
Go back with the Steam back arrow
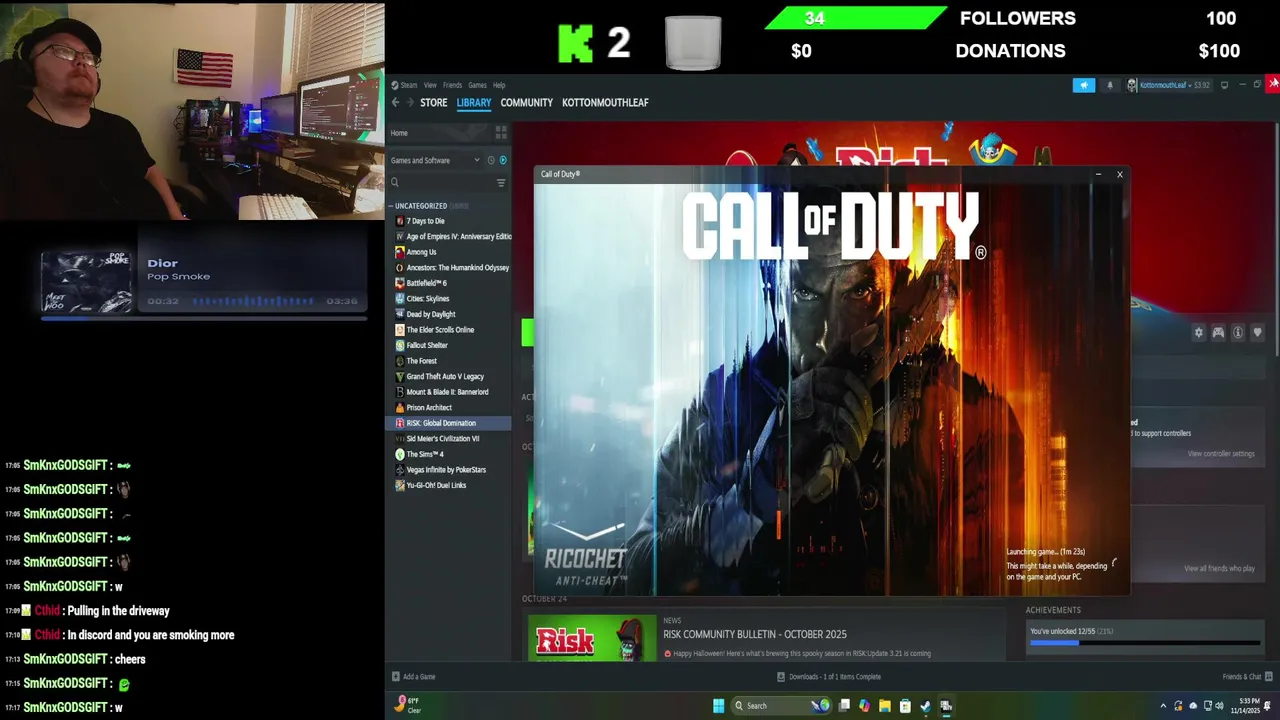point(395,102)
